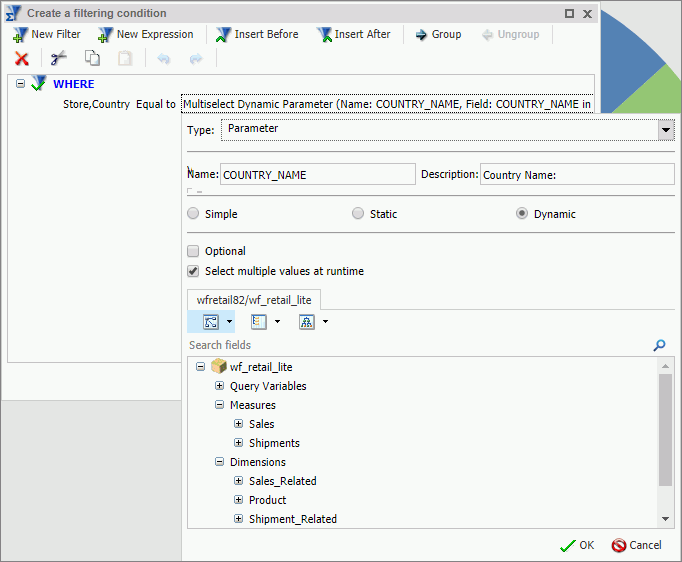This screenshot has width=682, height=562.
Task: Click the search fields magnifier icon
Action: 659,345
